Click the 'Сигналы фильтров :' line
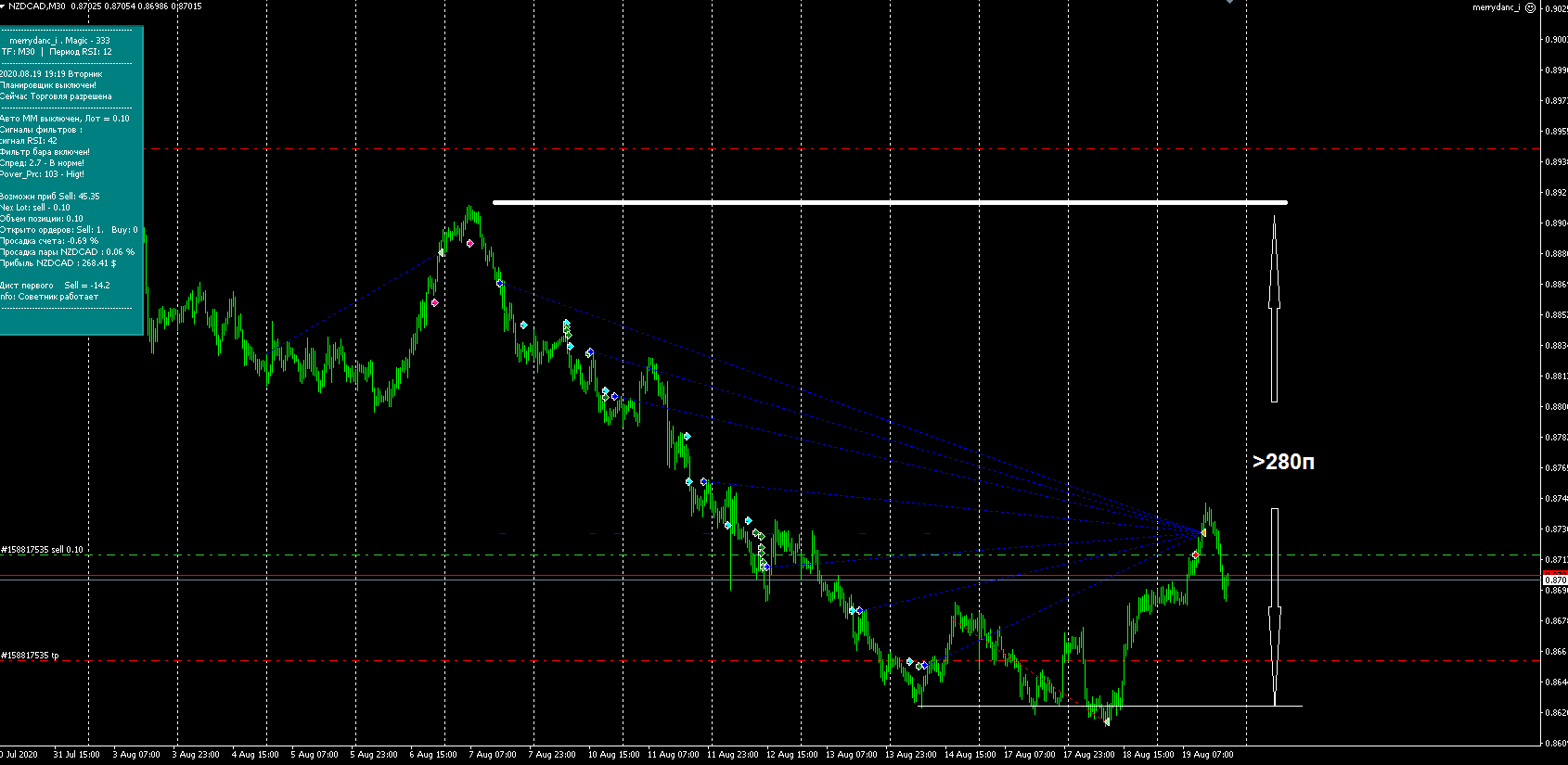 pyautogui.click(x=41, y=130)
